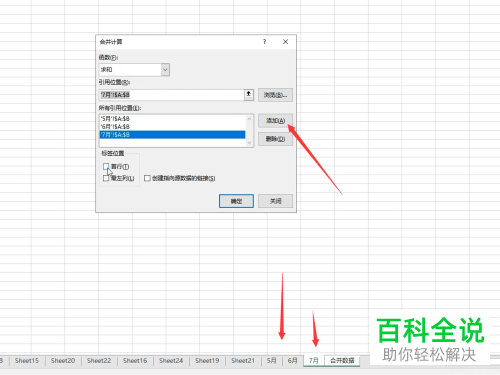Select the active 7月 sheet tab
Viewport: 500px width, 375px height.
point(314,361)
